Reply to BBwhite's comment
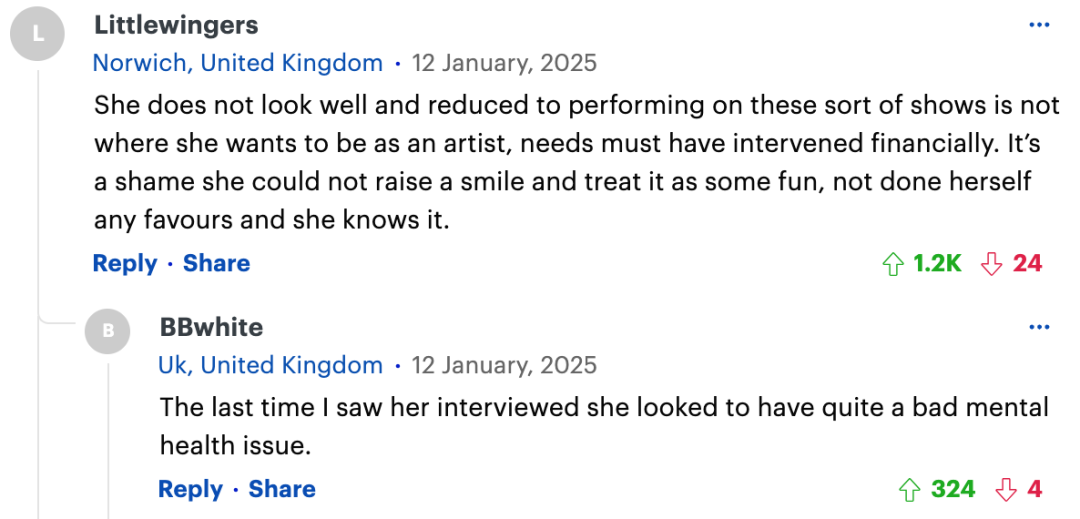This screenshot has height=519, width=1080. (x=190, y=489)
